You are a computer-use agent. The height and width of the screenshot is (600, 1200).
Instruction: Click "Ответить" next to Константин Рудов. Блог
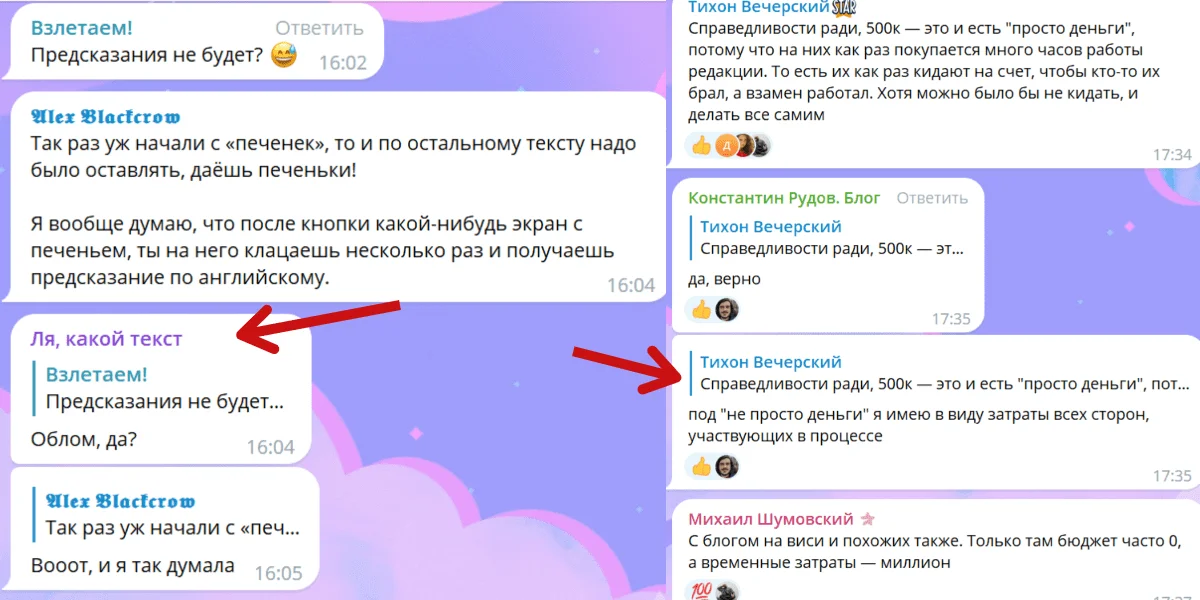[x=933, y=198]
